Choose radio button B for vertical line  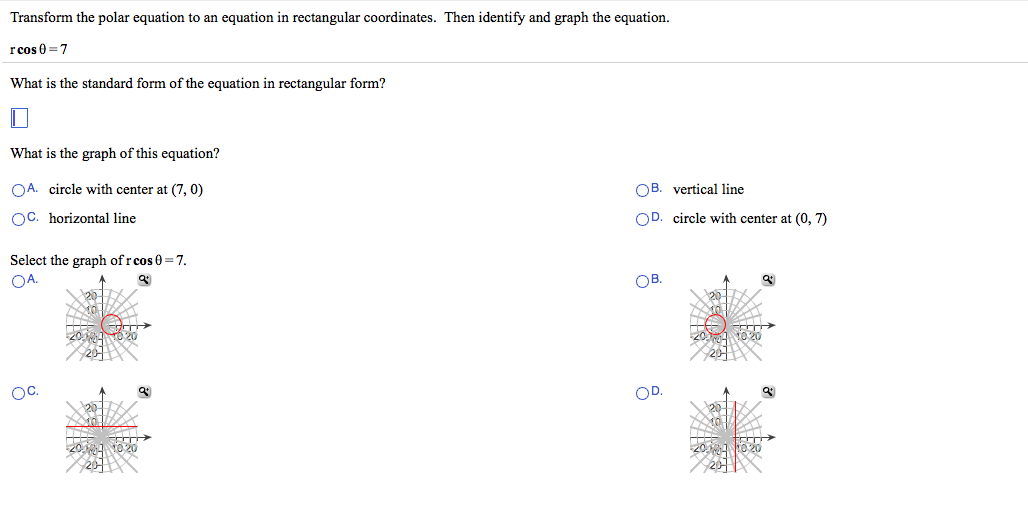point(642,190)
